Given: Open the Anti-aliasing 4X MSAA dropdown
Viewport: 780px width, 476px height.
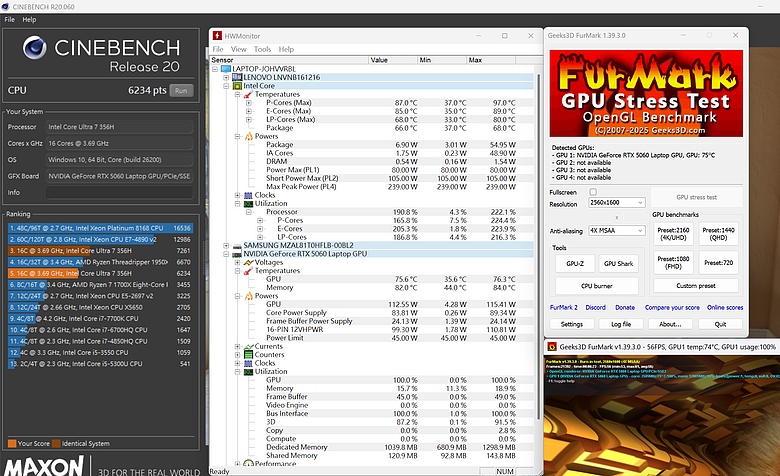Looking at the screenshot, I should pos(617,231).
